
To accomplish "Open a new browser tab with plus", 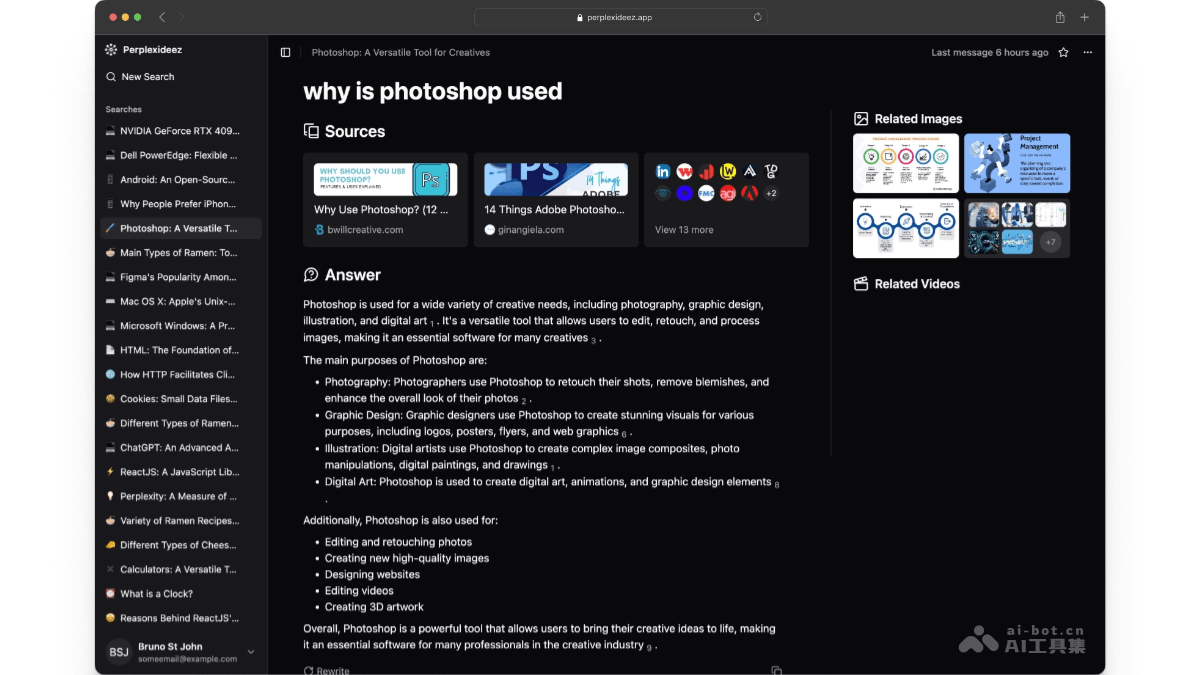I will (x=1085, y=17).
